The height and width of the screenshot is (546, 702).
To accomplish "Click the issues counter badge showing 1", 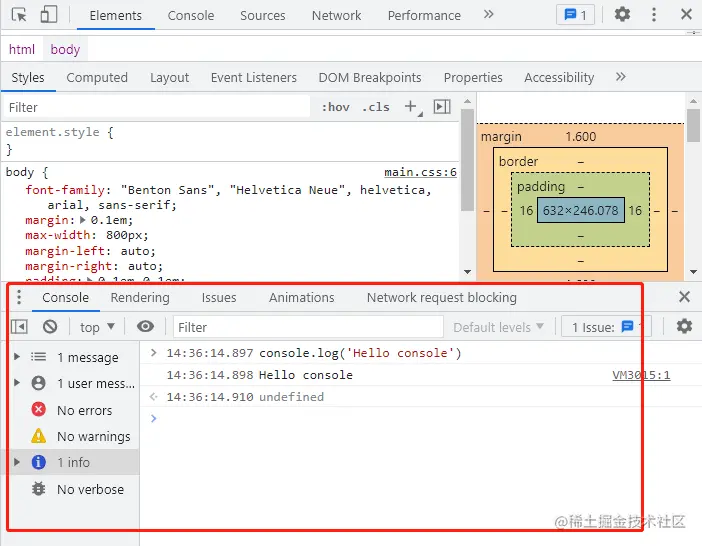I will click(575, 15).
